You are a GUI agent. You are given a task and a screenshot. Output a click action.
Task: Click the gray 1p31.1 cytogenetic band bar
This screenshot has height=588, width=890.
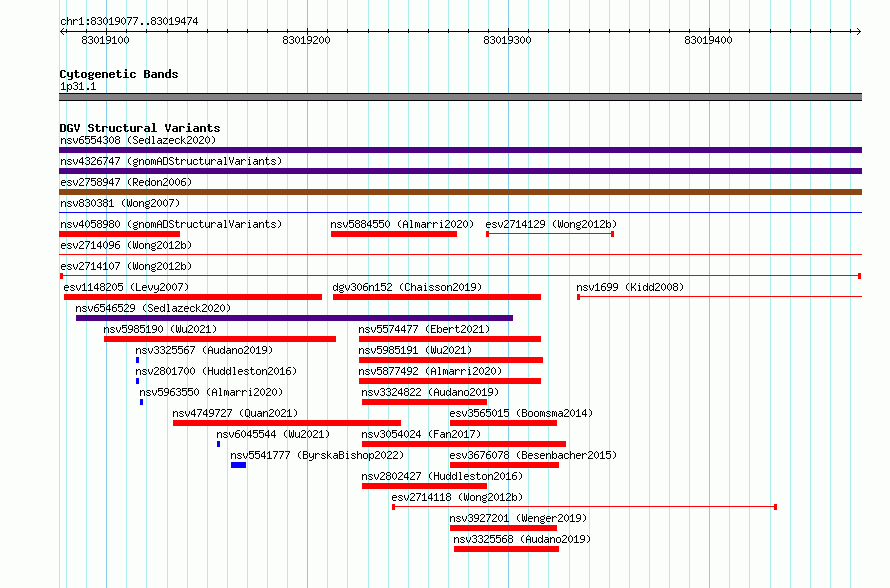coord(460,97)
